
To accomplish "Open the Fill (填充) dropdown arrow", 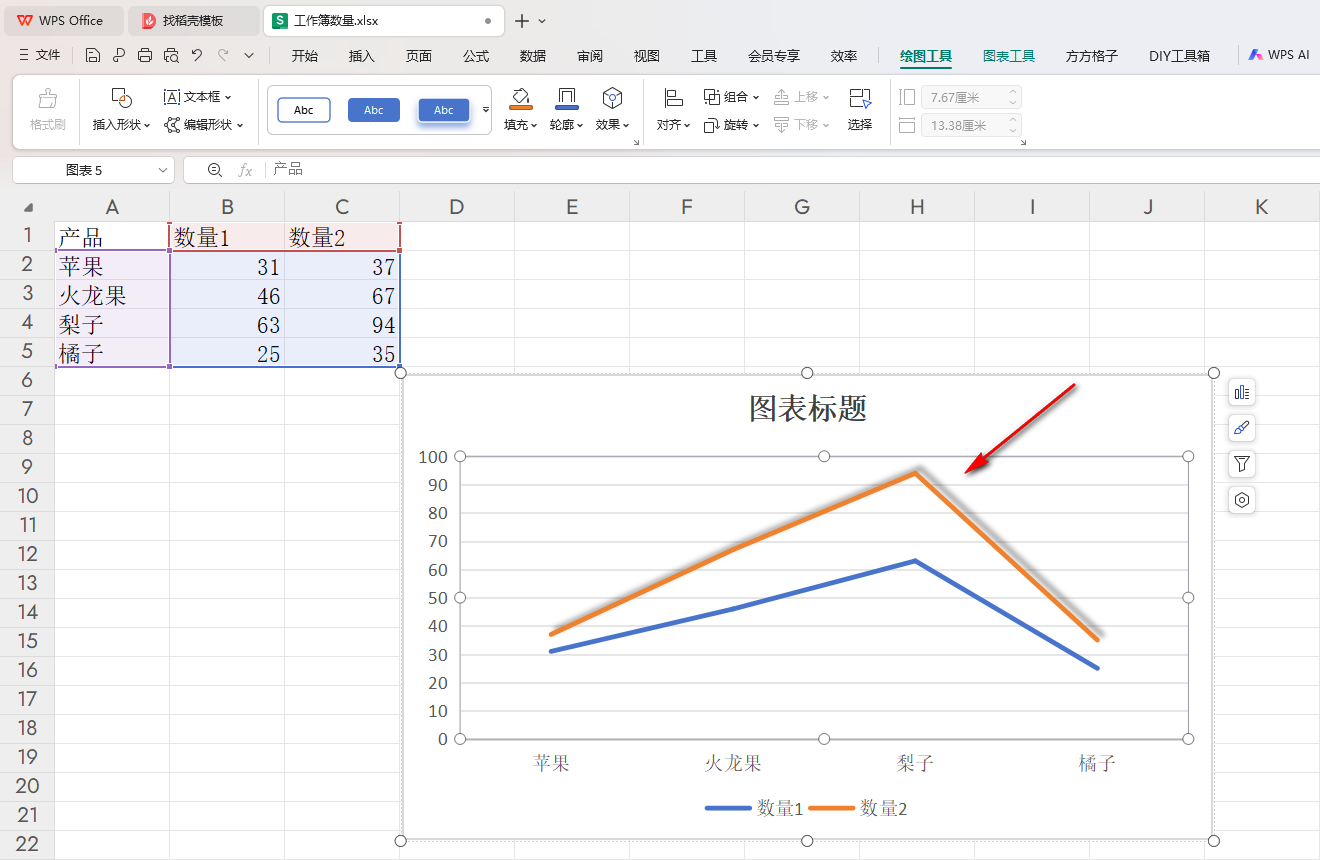I will pos(535,125).
